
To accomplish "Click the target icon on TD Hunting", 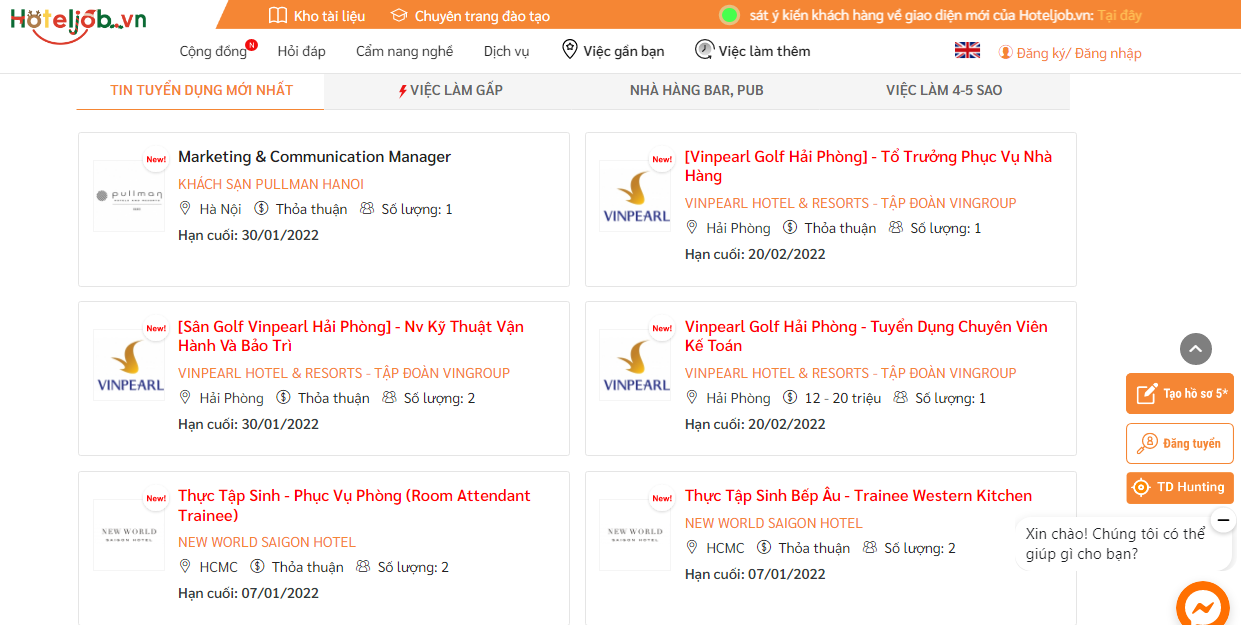I will click(1141, 488).
